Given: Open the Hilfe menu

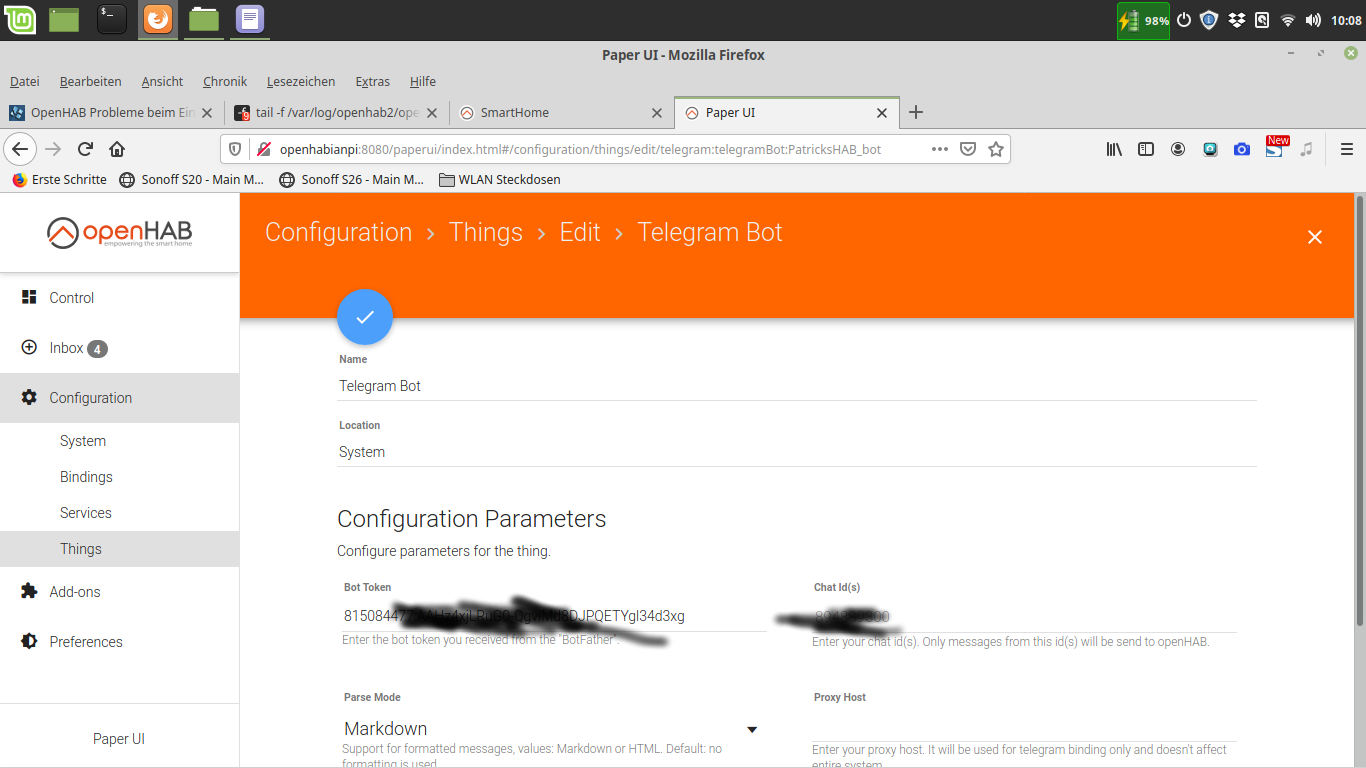Looking at the screenshot, I should (422, 81).
